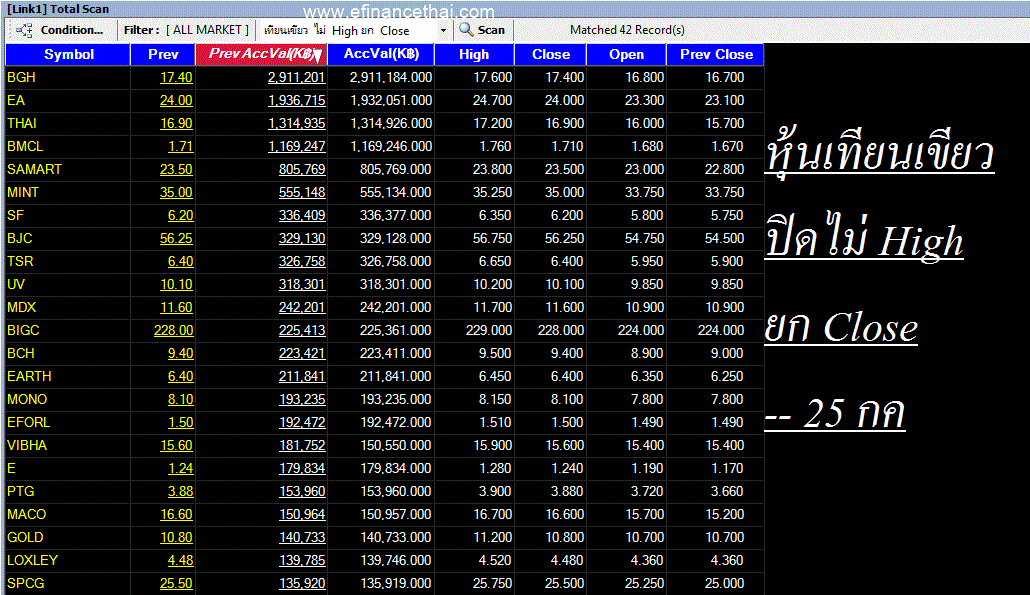The image size is (1030, 595).
Task: Select the UV symbol
Action: tap(16, 284)
